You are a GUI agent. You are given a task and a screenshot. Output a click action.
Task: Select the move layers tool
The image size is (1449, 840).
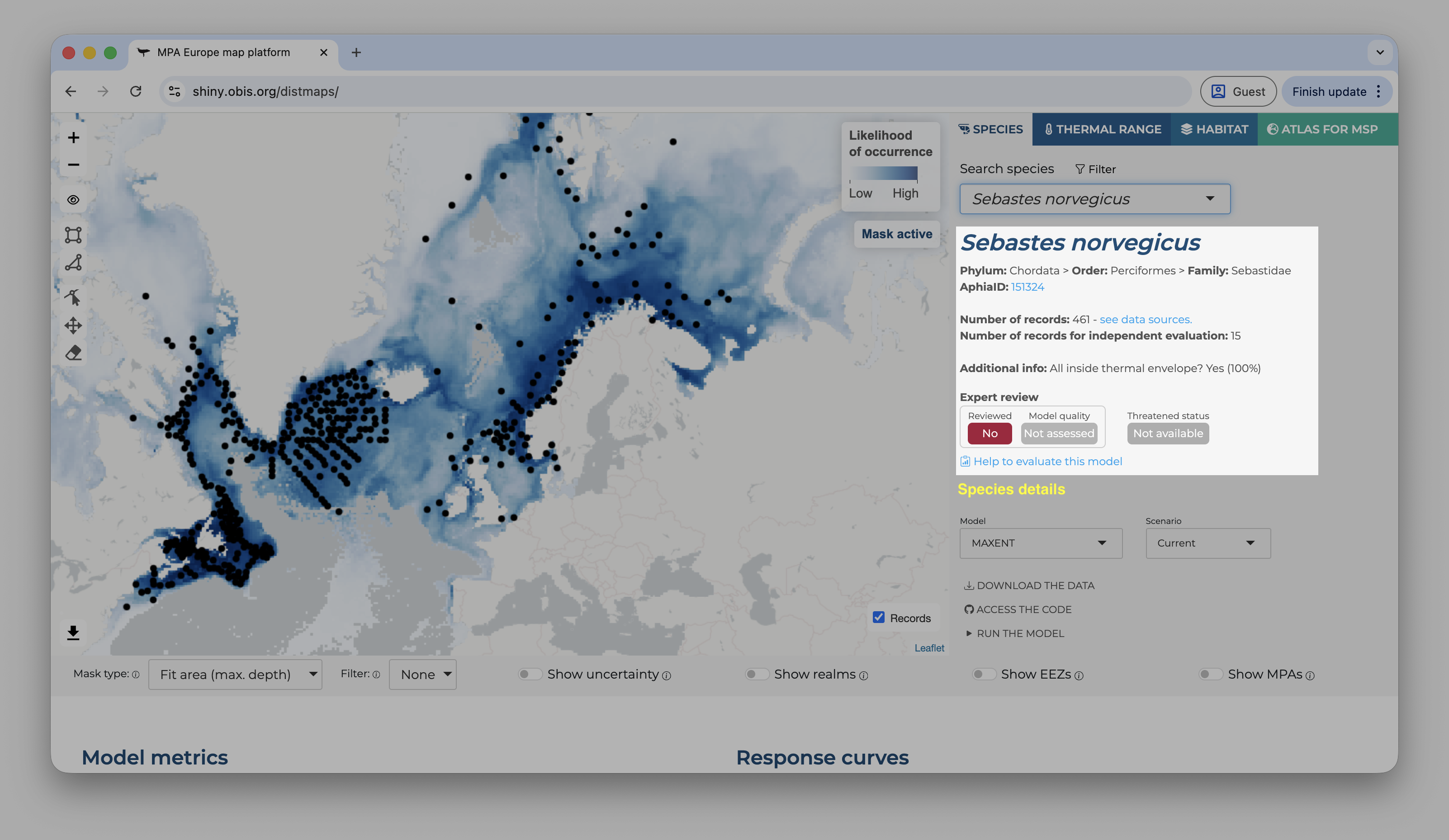pyautogui.click(x=73, y=326)
